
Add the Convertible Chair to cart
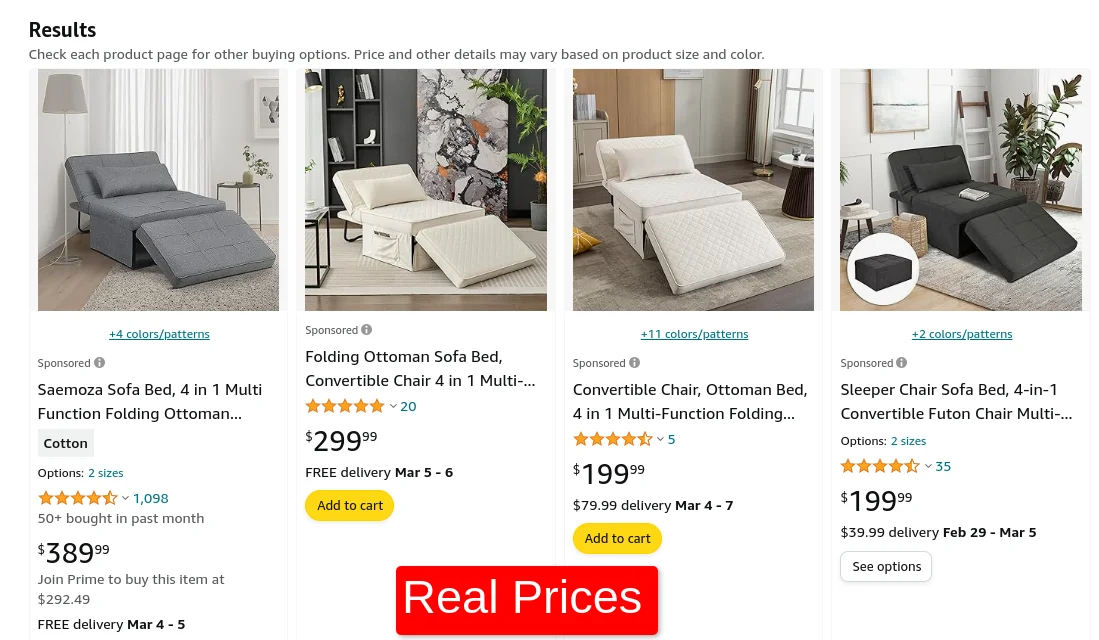pos(617,538)
